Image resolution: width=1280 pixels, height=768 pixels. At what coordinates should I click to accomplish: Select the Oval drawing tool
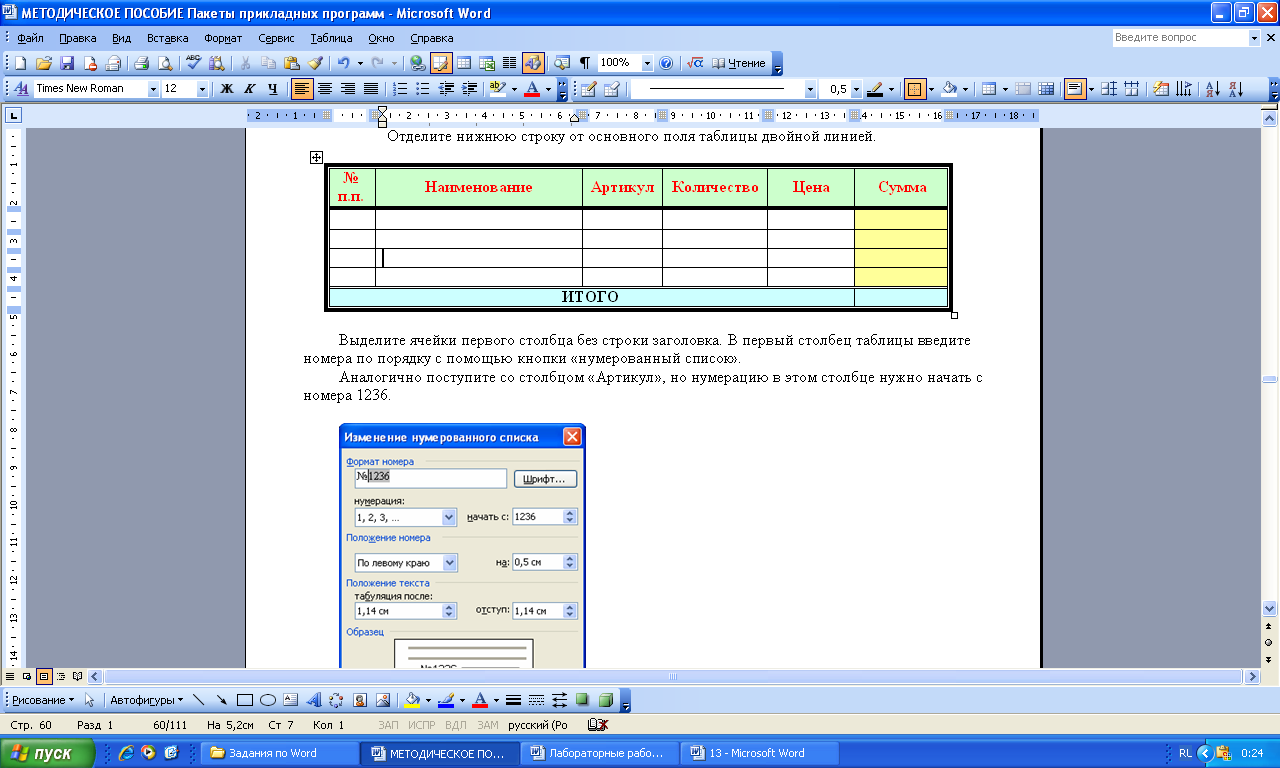coord(268,700)
